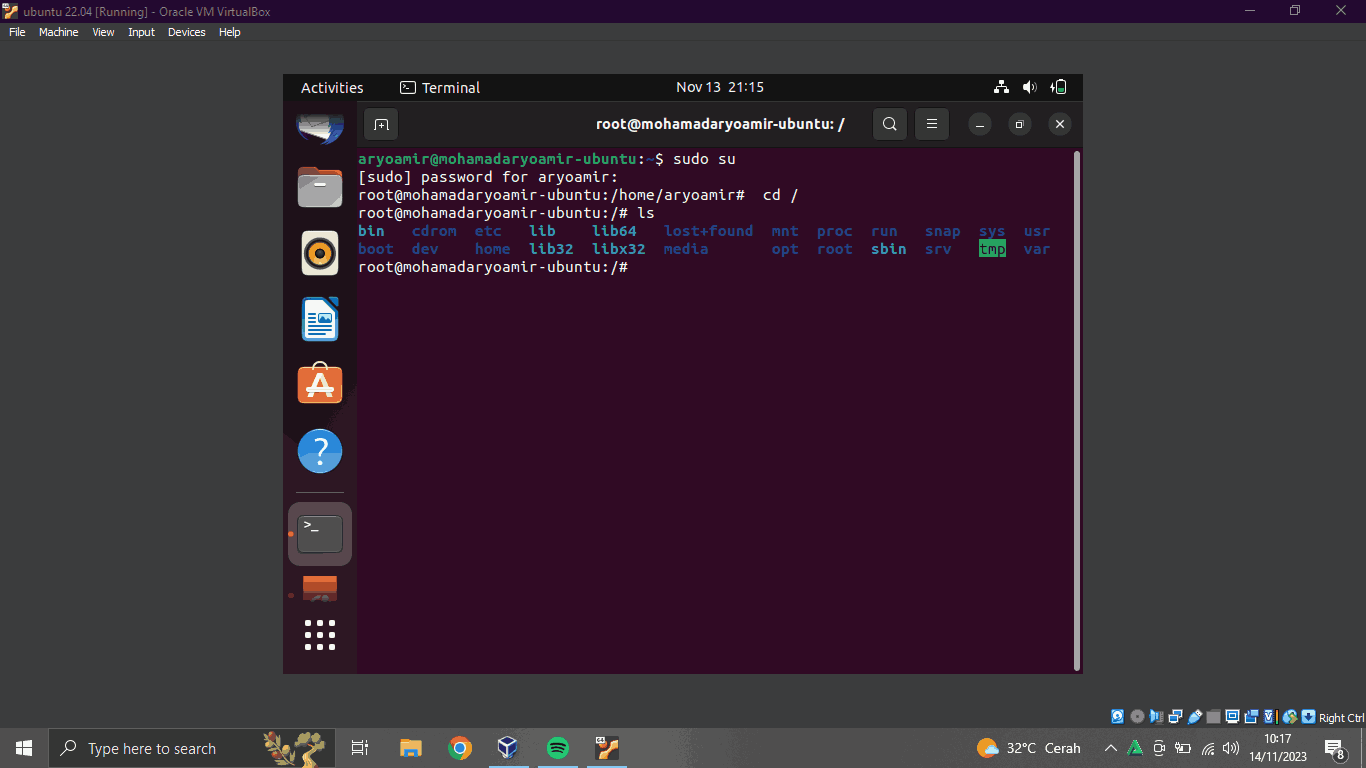Open the VirtualBox View menu
Image resolution: width=1366 pixels, height=768 pixels.
103,32
